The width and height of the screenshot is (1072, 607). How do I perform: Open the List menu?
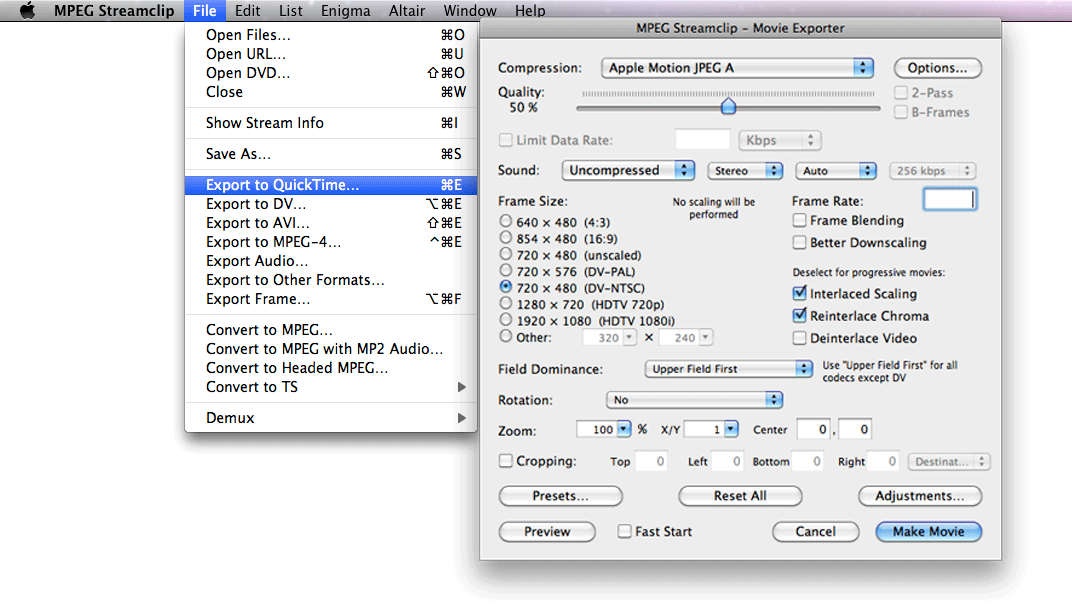pyautogui.click(x=291, y=10)
